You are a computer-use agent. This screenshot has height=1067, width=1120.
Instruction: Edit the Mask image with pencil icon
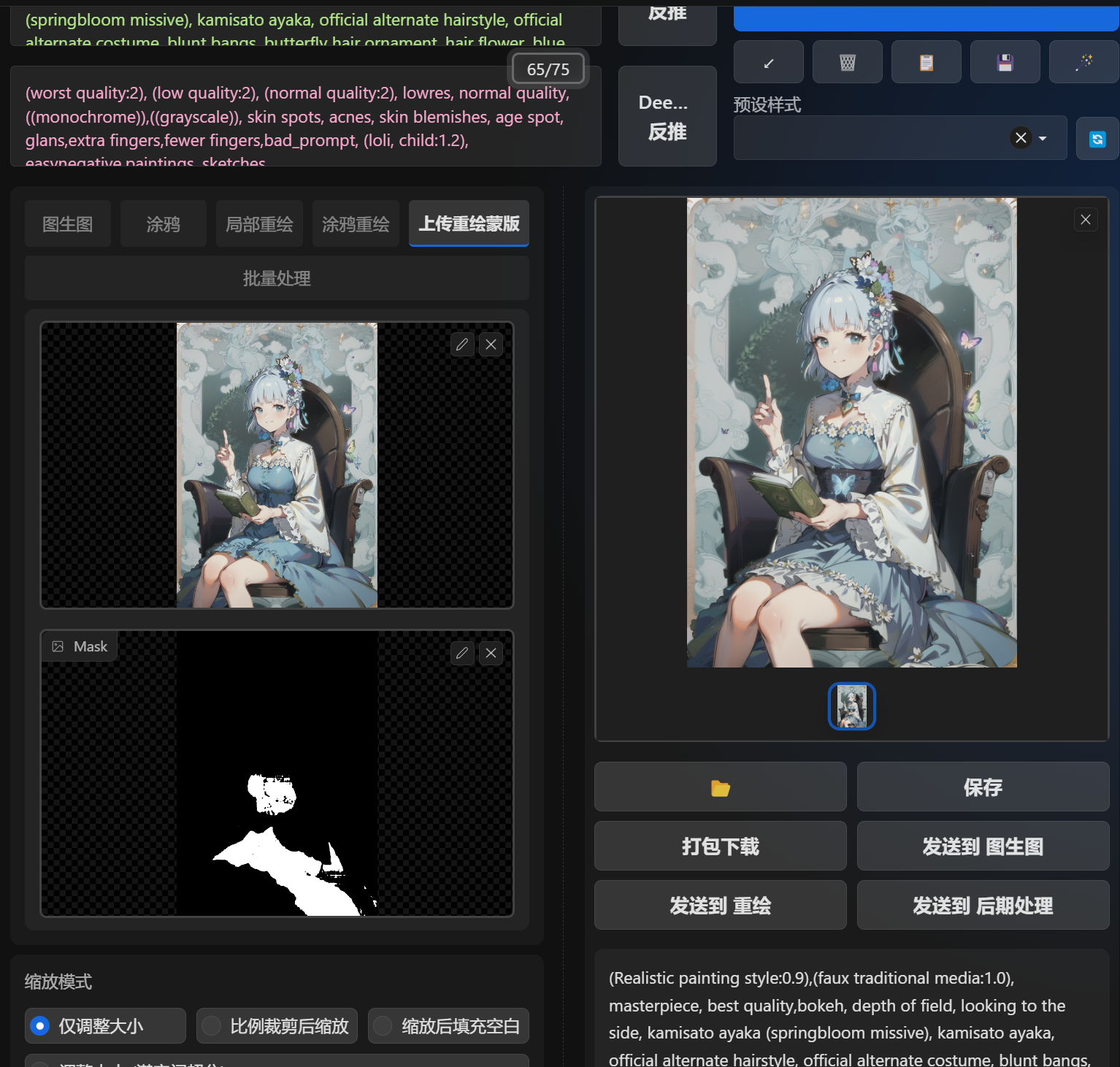[x=462, y=653]
